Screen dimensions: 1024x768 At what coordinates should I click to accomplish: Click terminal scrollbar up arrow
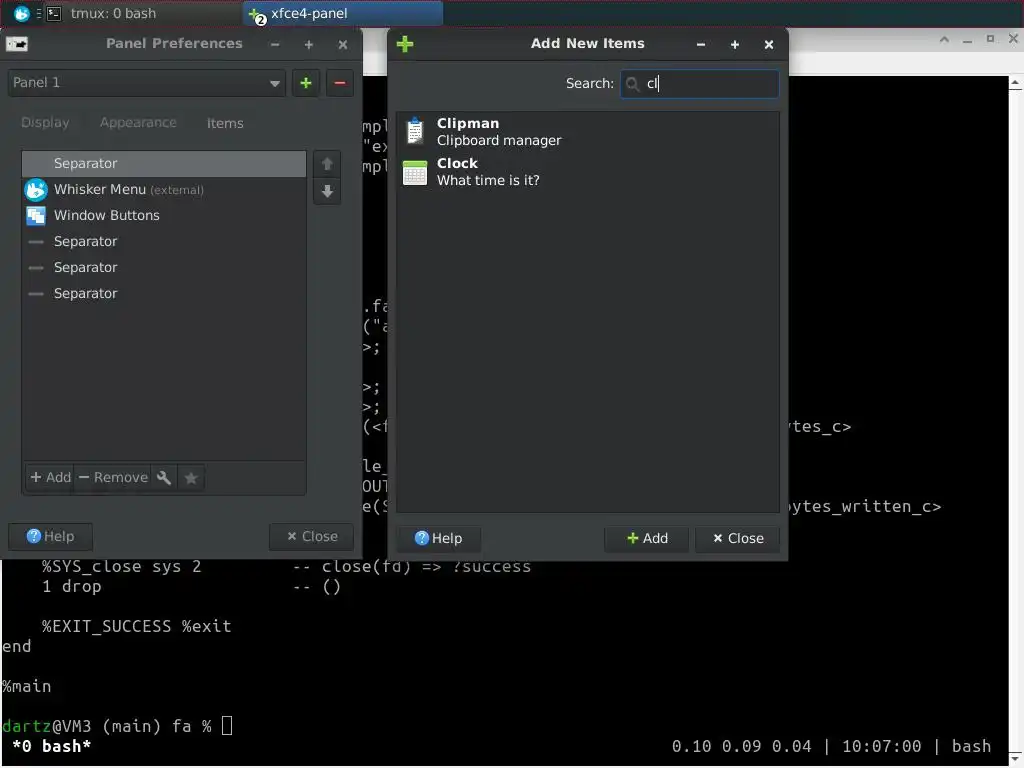1016,83
